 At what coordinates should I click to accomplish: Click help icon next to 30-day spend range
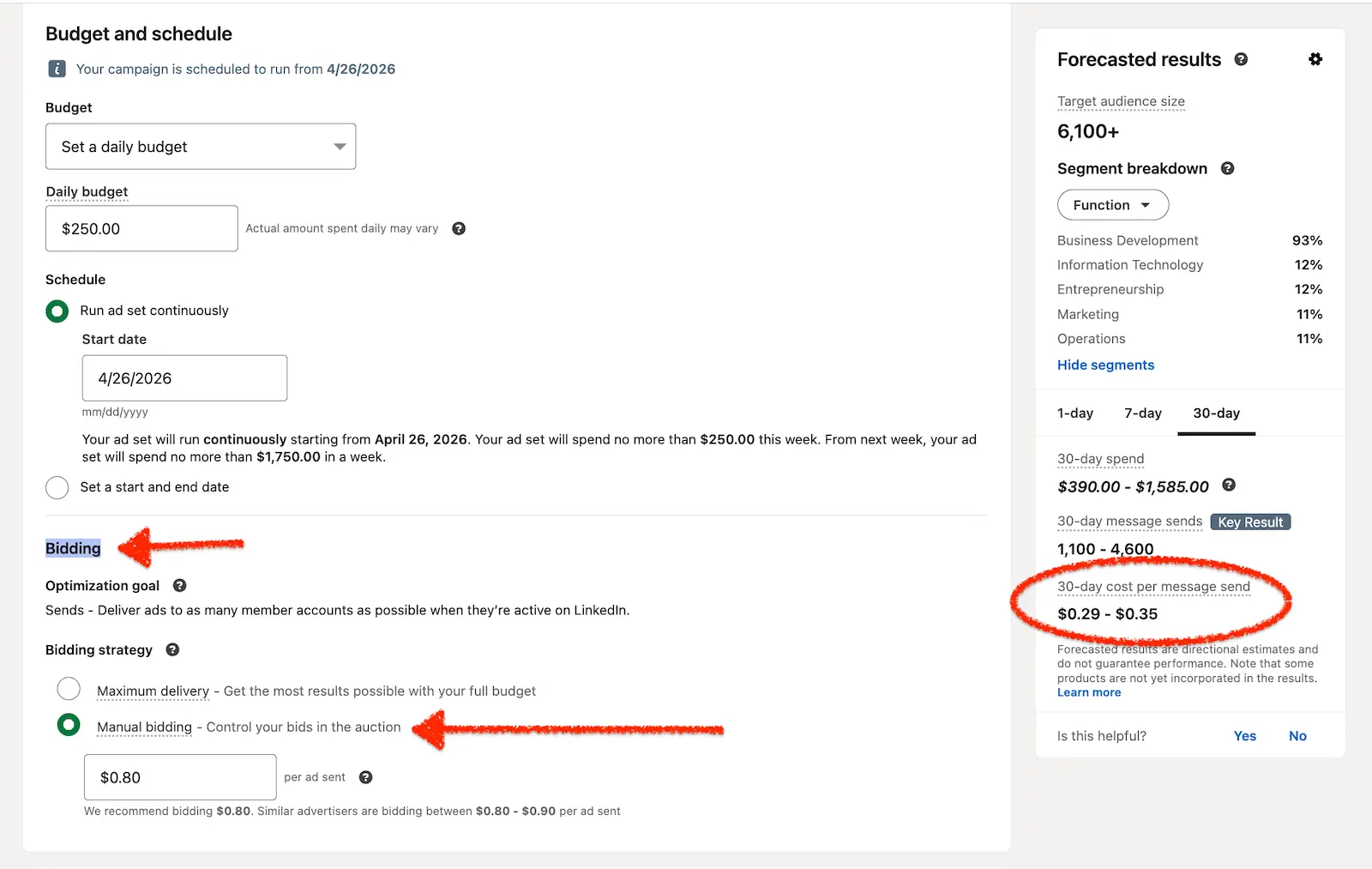point(1229,485)
